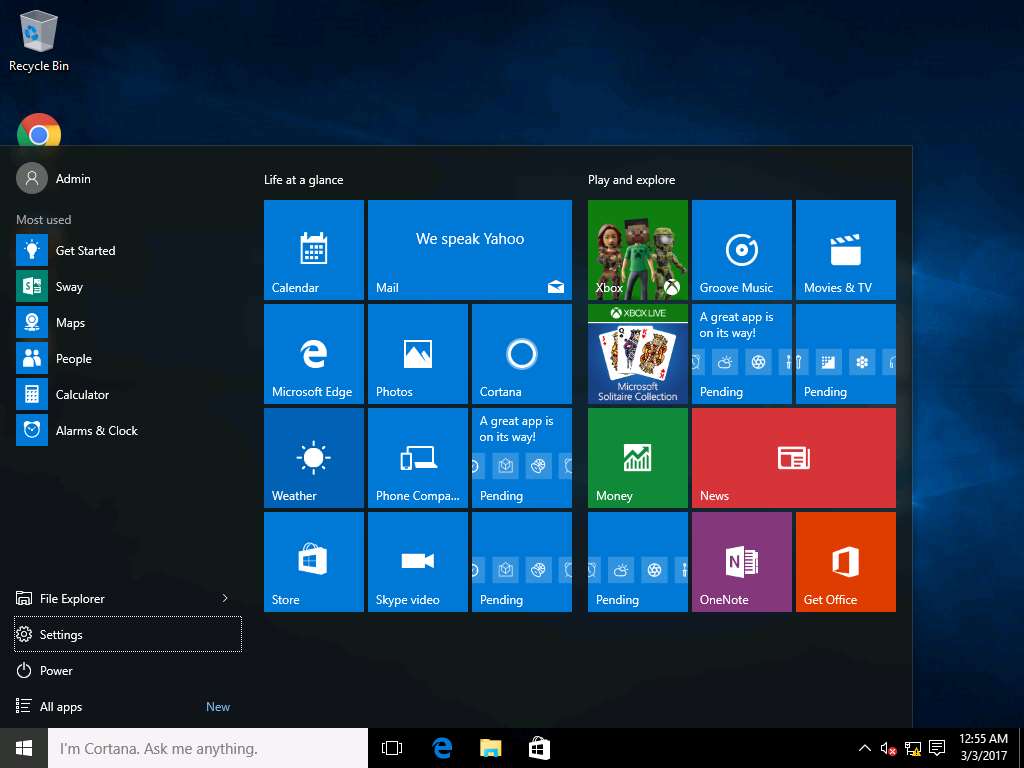Click Pending tile below Money
This screenshot has width=1024, height=768.
coord(637,562)
